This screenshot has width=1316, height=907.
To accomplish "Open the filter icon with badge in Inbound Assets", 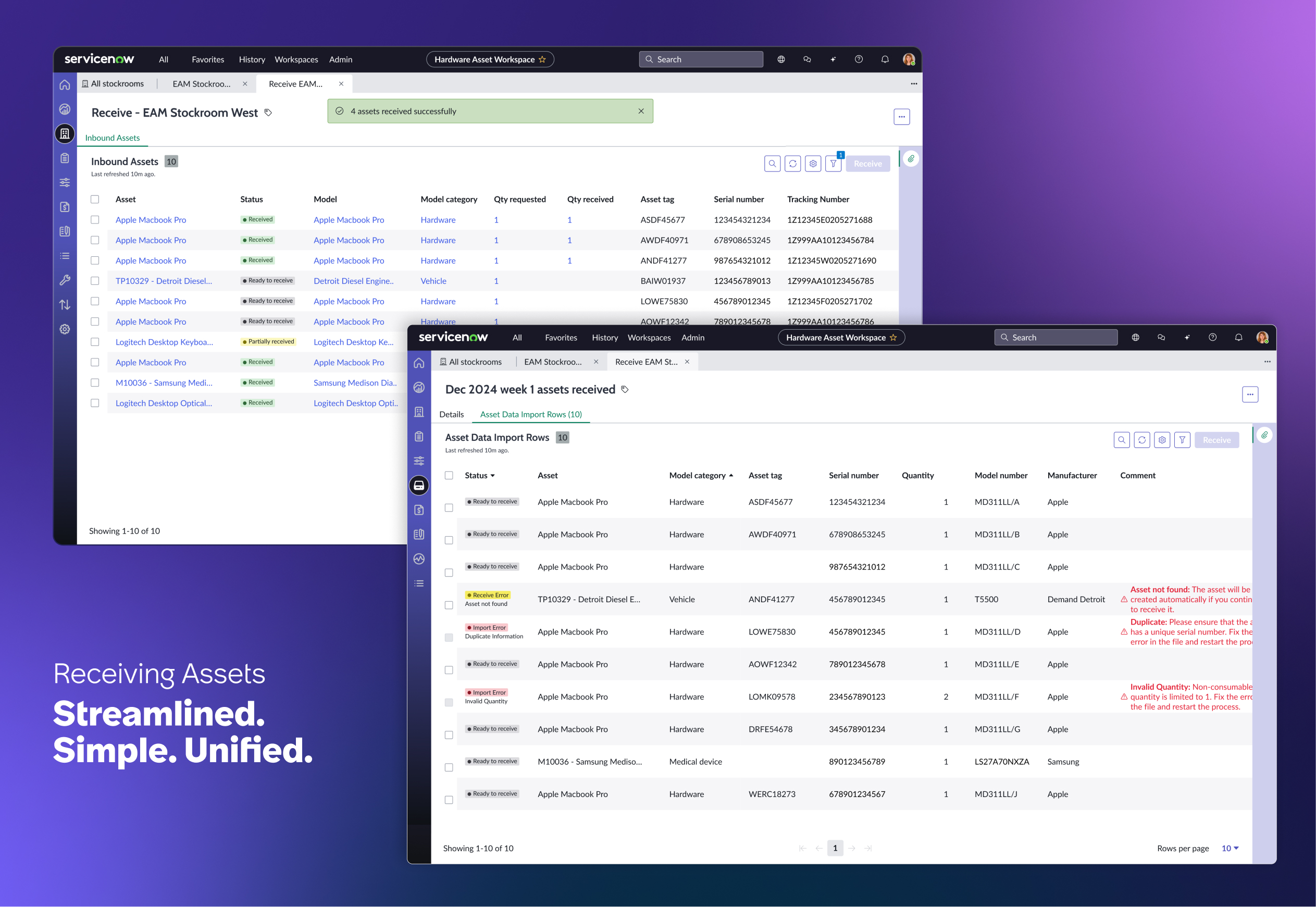I will [834, 164].
